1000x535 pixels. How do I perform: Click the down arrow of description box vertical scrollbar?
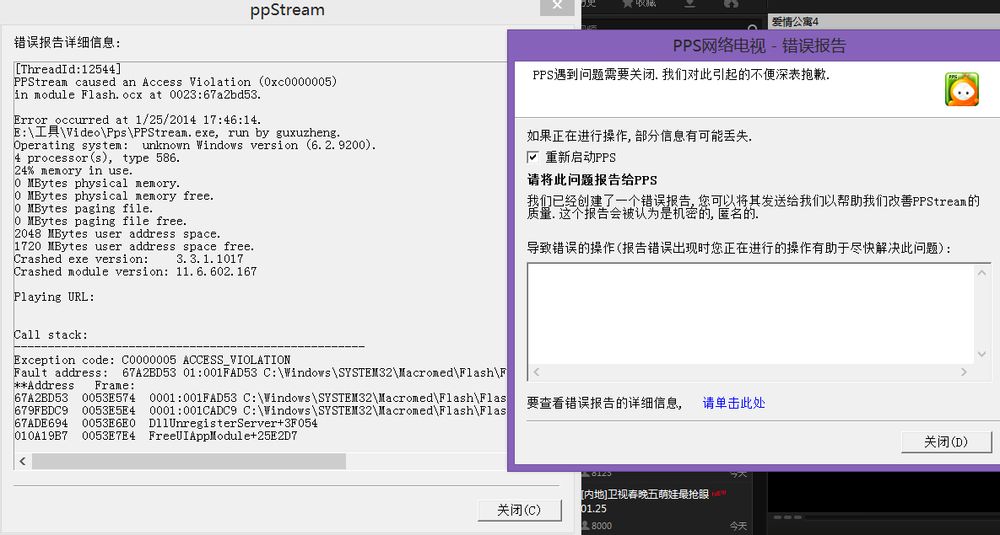pos(982,355)
